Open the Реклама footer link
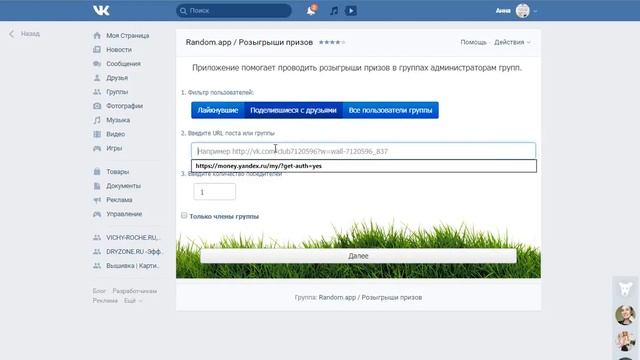 point(105,300)
